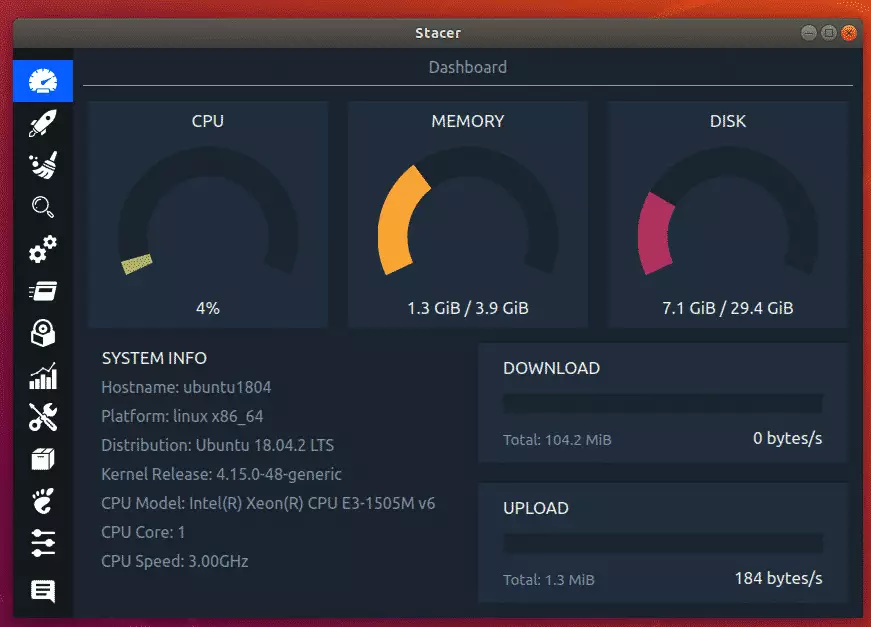Close the Stacer window
This screenshot has height=627, width=871.
tap(849, 33)
